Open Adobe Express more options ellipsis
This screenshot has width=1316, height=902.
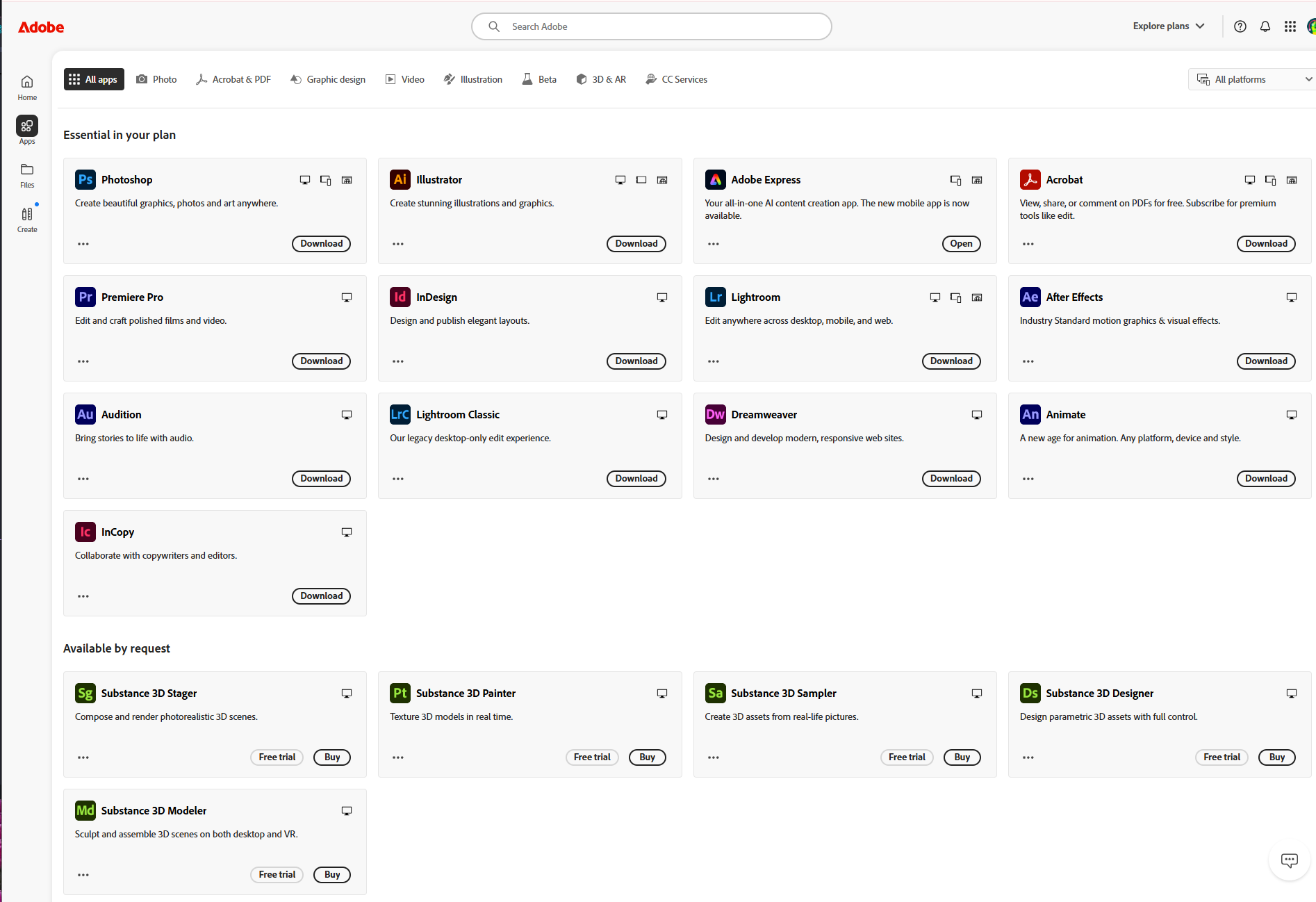click(x=714, y=244)
